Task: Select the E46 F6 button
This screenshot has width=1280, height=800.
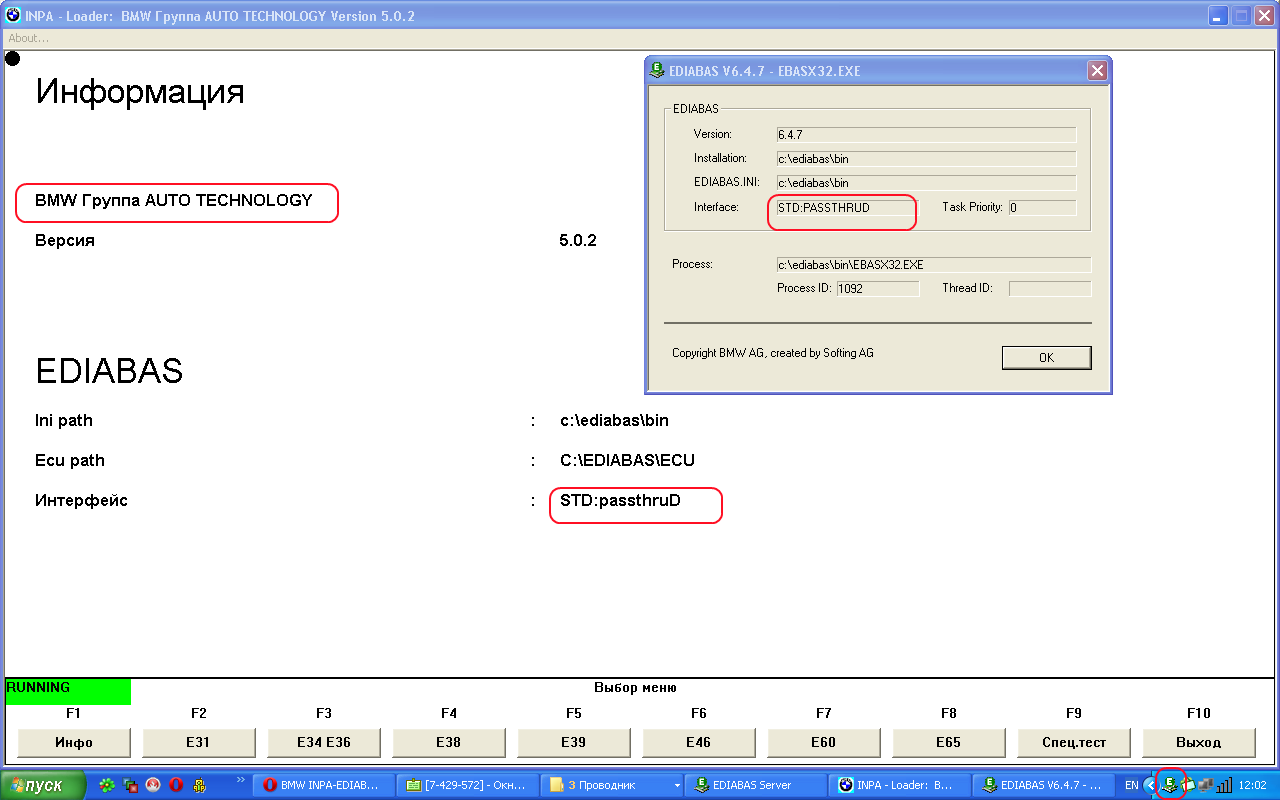Action: [x=700, y=742]
